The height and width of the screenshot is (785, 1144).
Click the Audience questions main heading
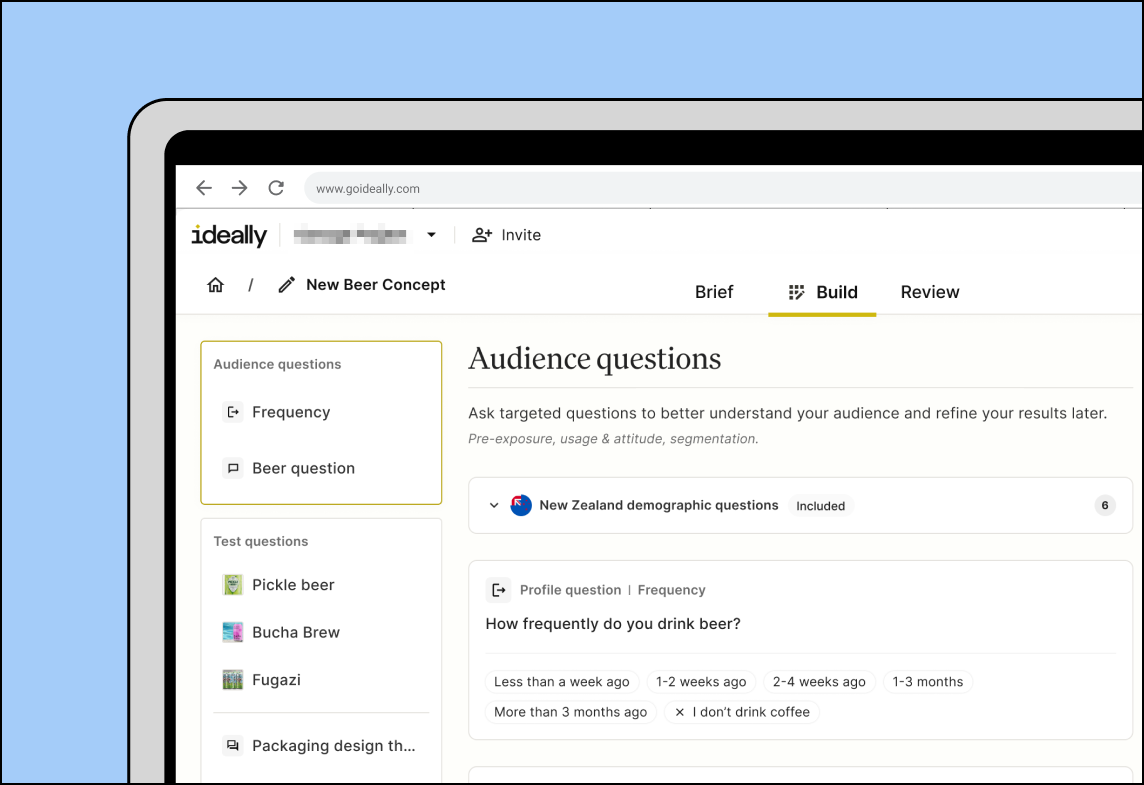click(595, 359)
